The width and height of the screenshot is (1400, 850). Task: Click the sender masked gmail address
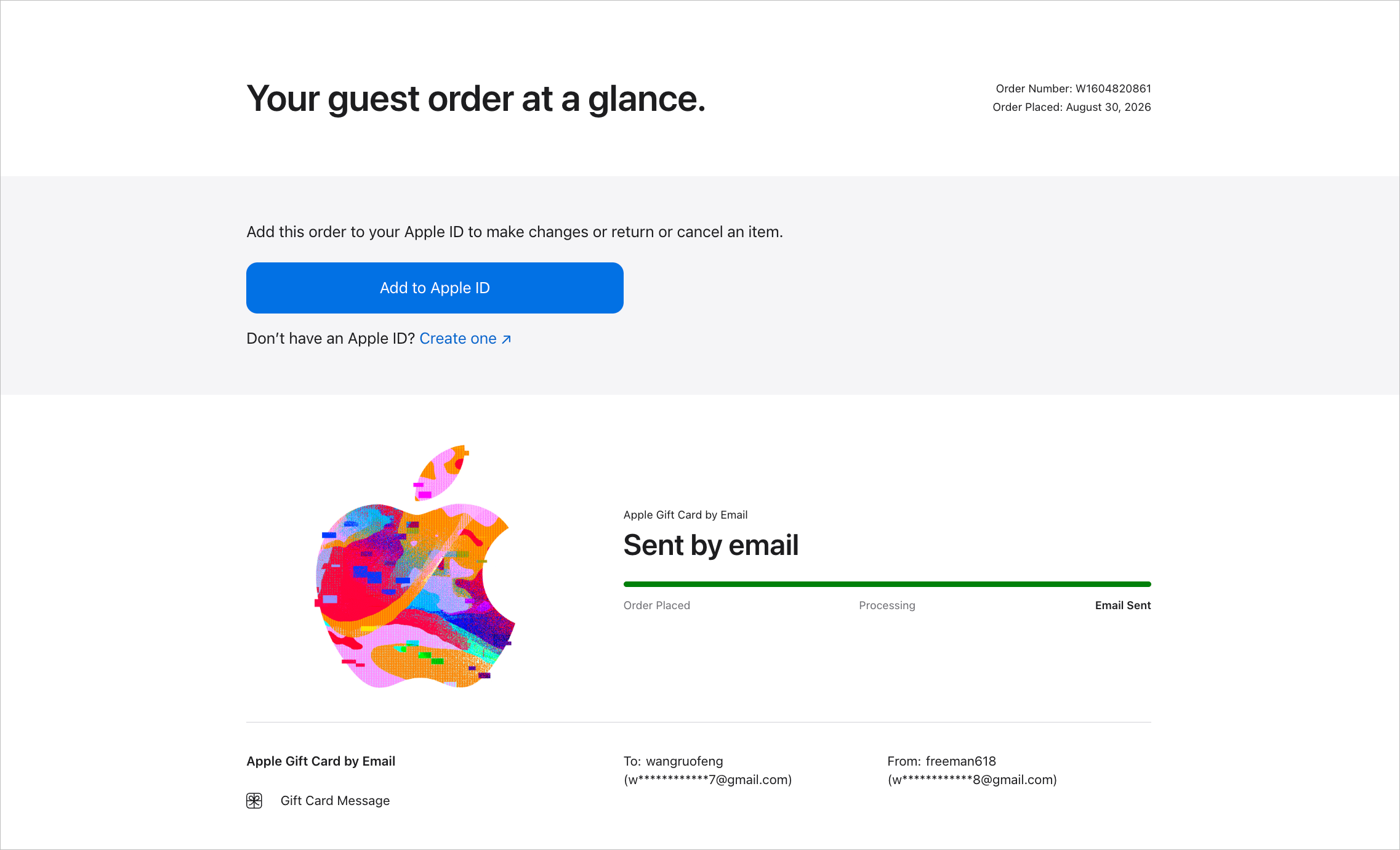[972, 780]
